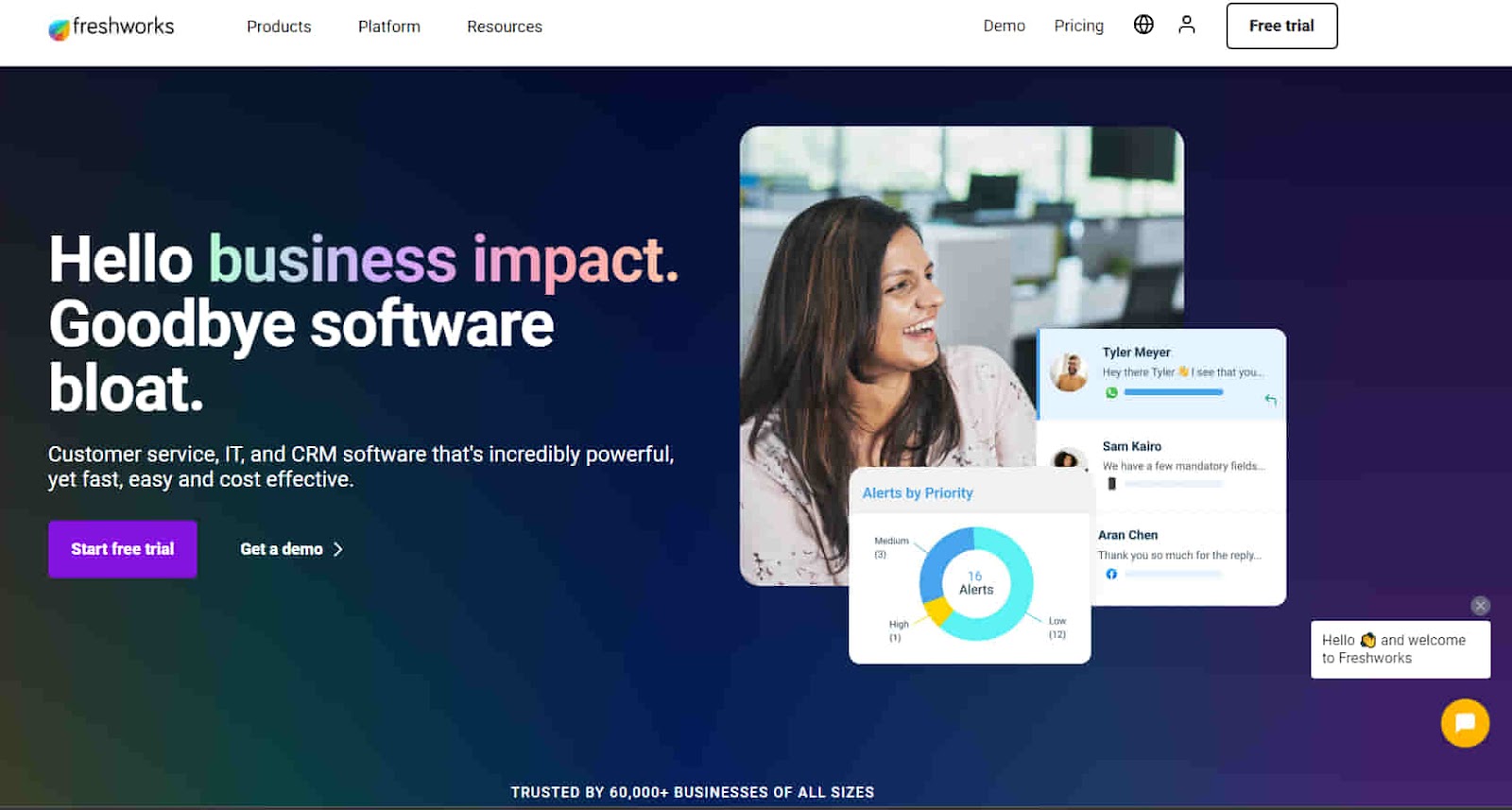The image size is (1512, 810).
Task: Click the Low (12) chart label
Action: pos(1057,628)
